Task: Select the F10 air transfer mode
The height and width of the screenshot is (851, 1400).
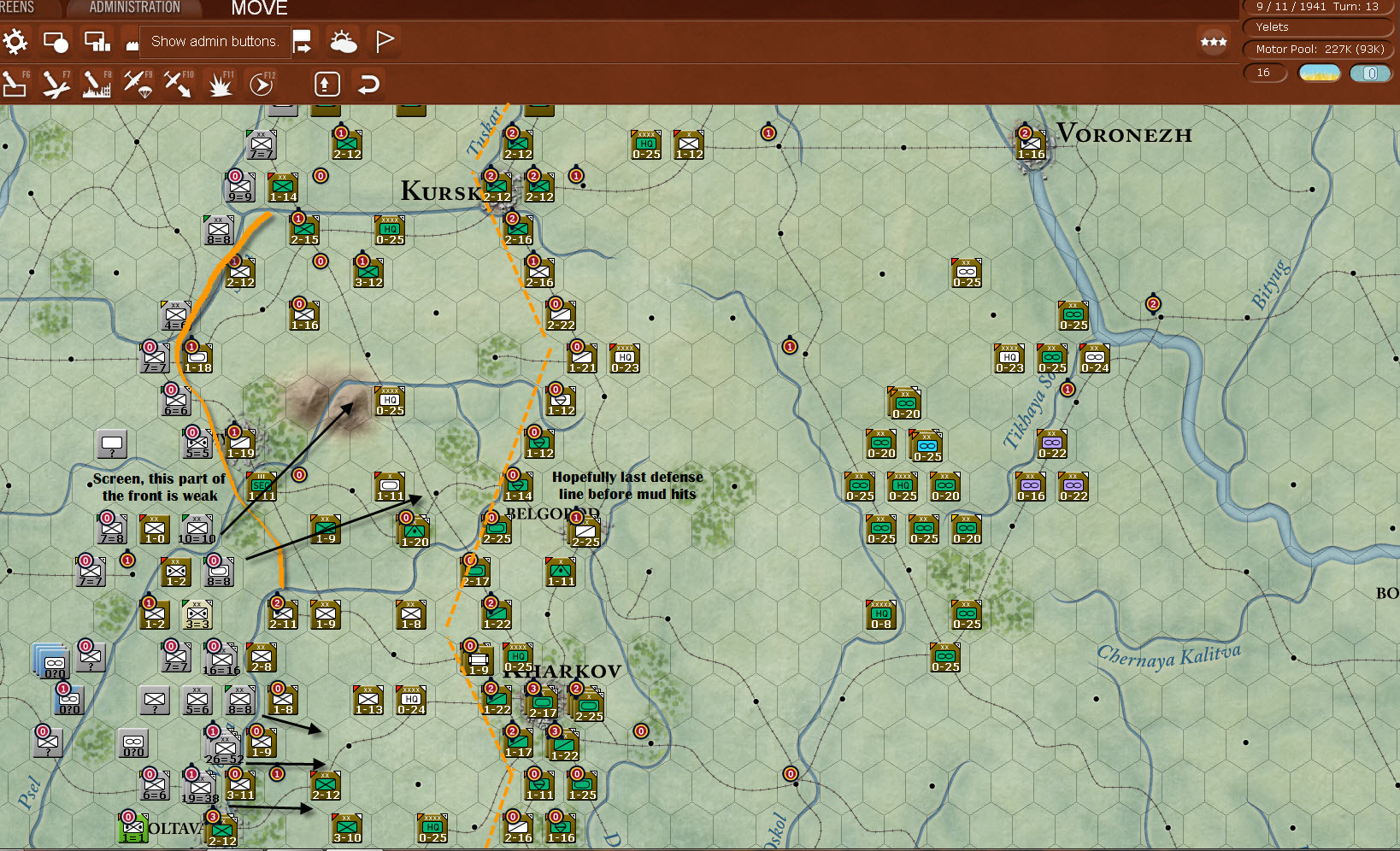Action: point(179,84)
